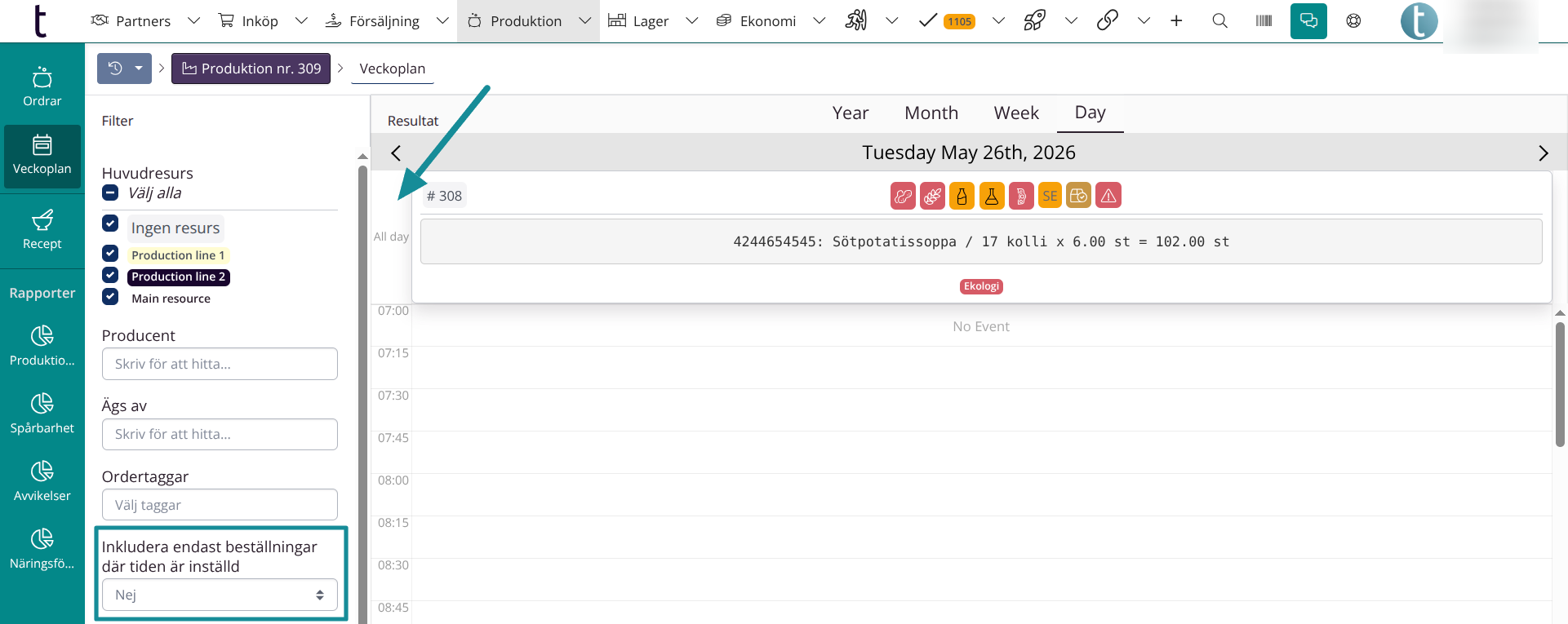The width and height of the screenshot is (1568, 624).
Task: Open the Försäljning menu
Action: [x=371, y=20]
